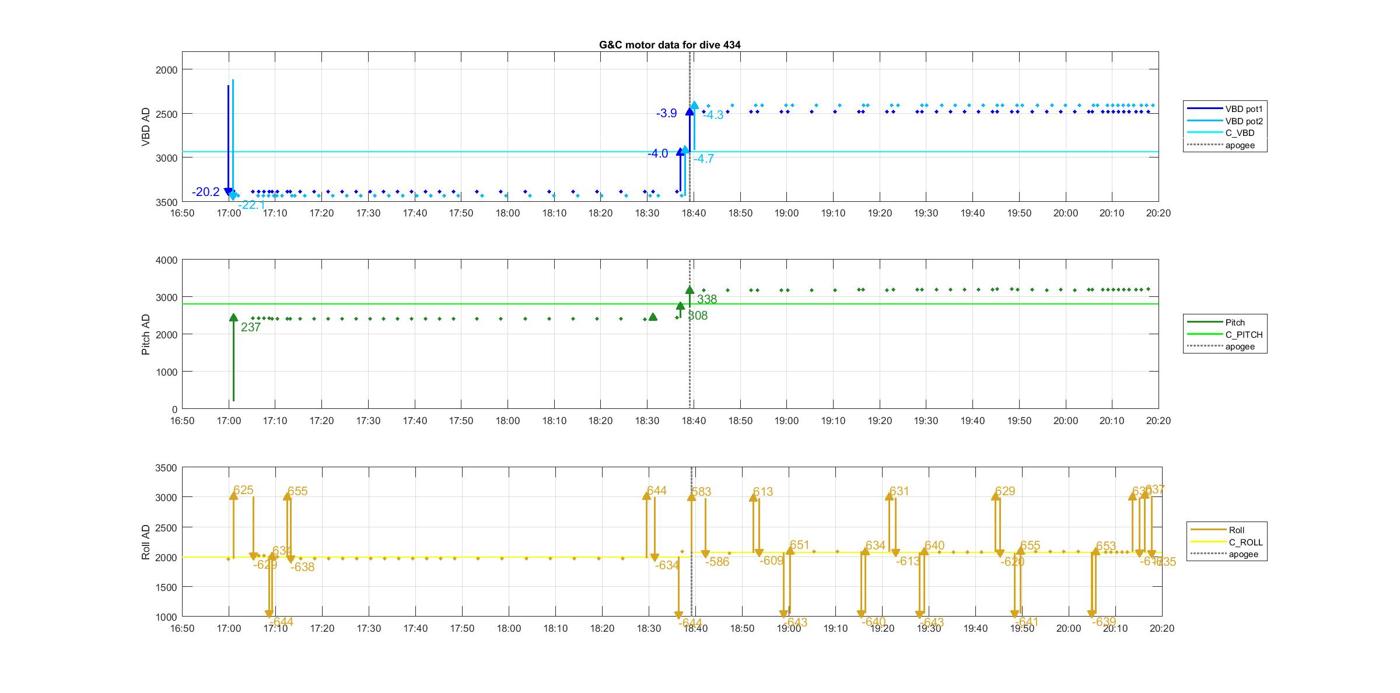This screenshot has height=693, width=1400.
Task: Click the -634 roll data label
Action: (x=667, y=565)
